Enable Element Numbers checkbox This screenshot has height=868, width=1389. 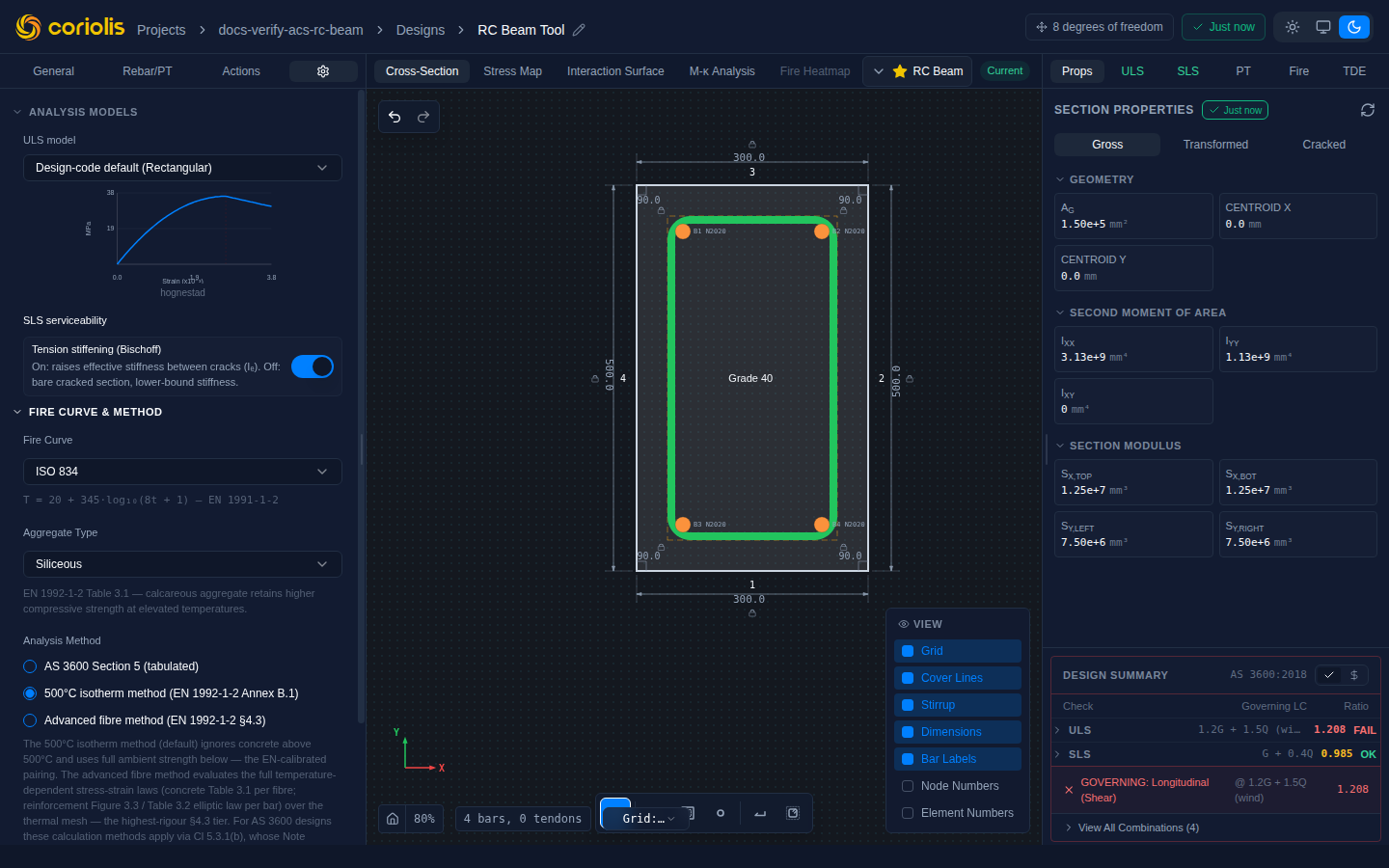pos(908,813)
